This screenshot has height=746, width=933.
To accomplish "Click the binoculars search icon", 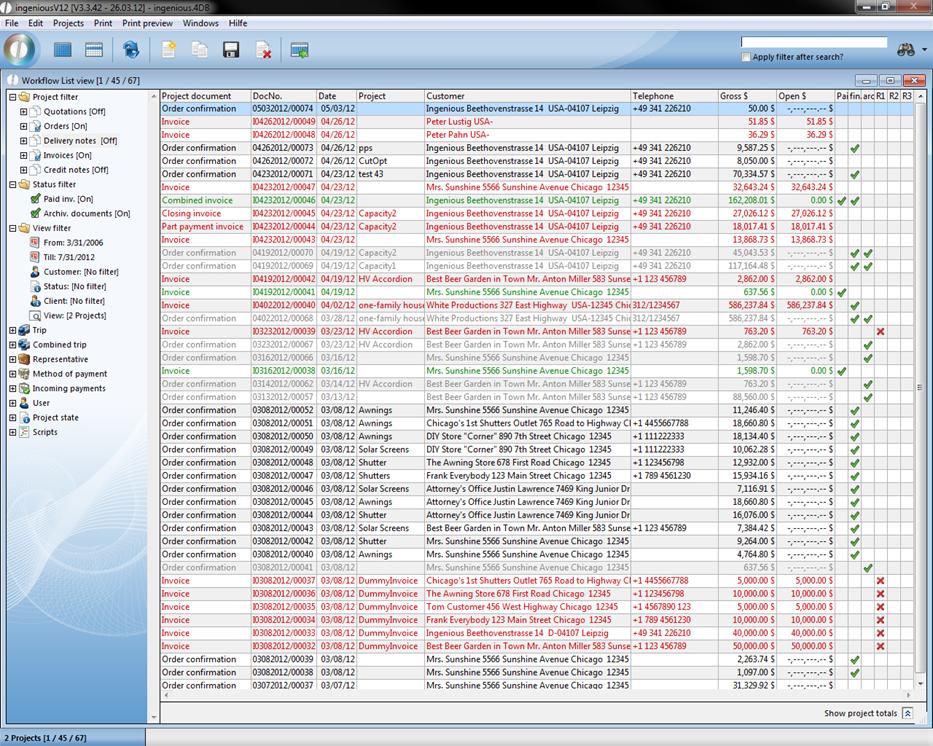I will [x=906, y=49].
